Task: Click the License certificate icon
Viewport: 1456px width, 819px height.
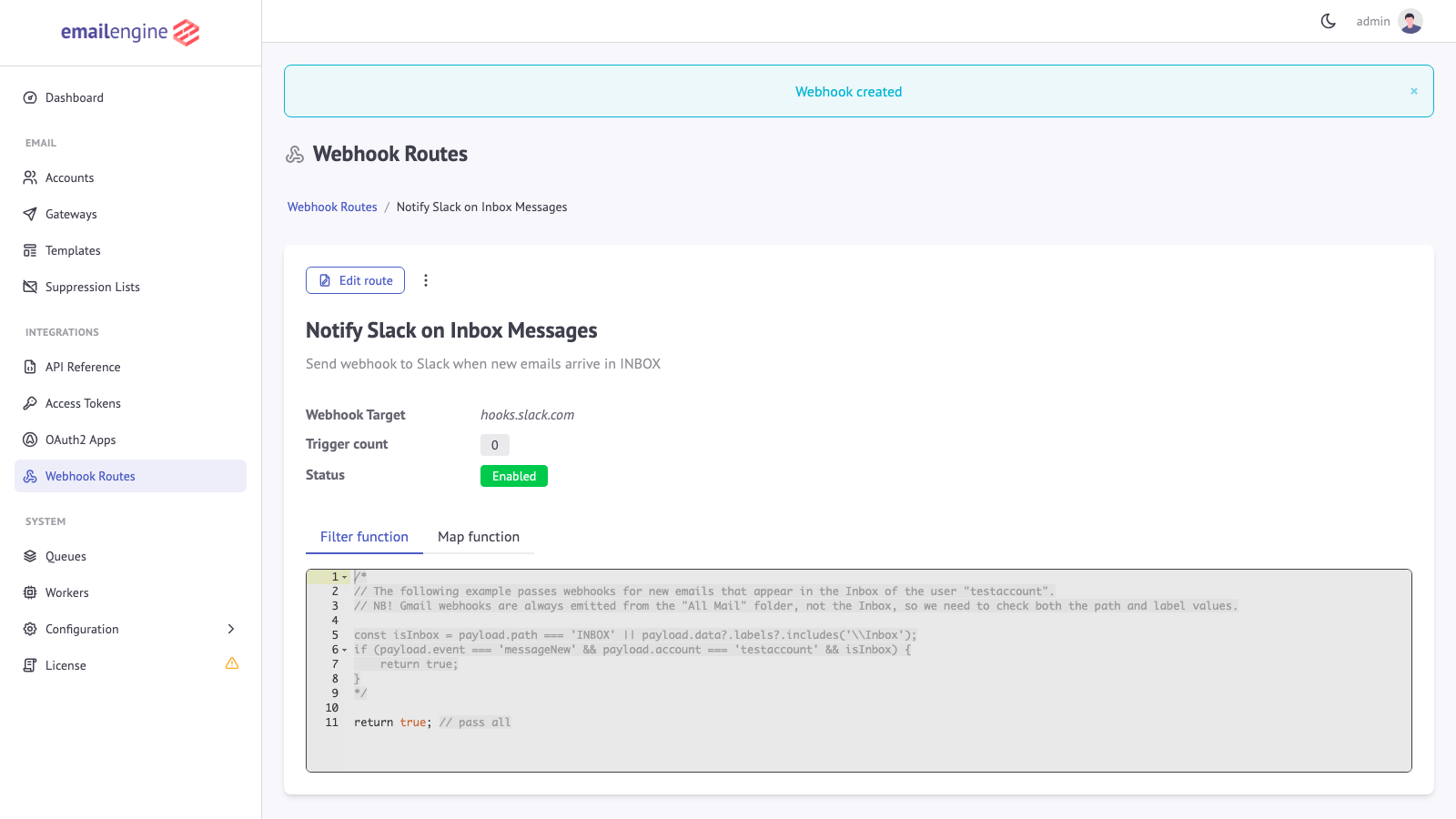Action: tap(30, 665)
